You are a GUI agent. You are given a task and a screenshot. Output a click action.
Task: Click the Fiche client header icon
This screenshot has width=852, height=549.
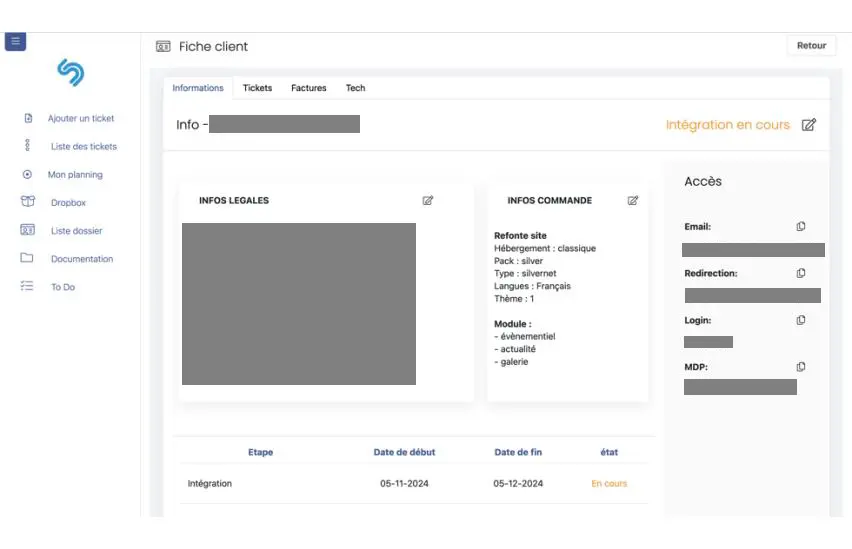coord(163,46)
